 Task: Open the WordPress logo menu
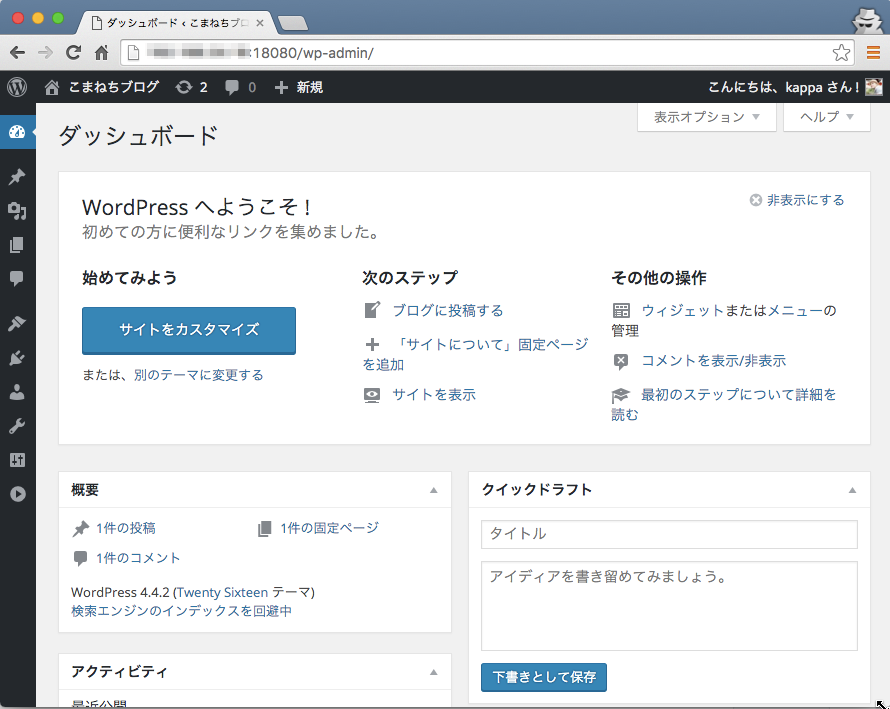(x=17, y=87)
